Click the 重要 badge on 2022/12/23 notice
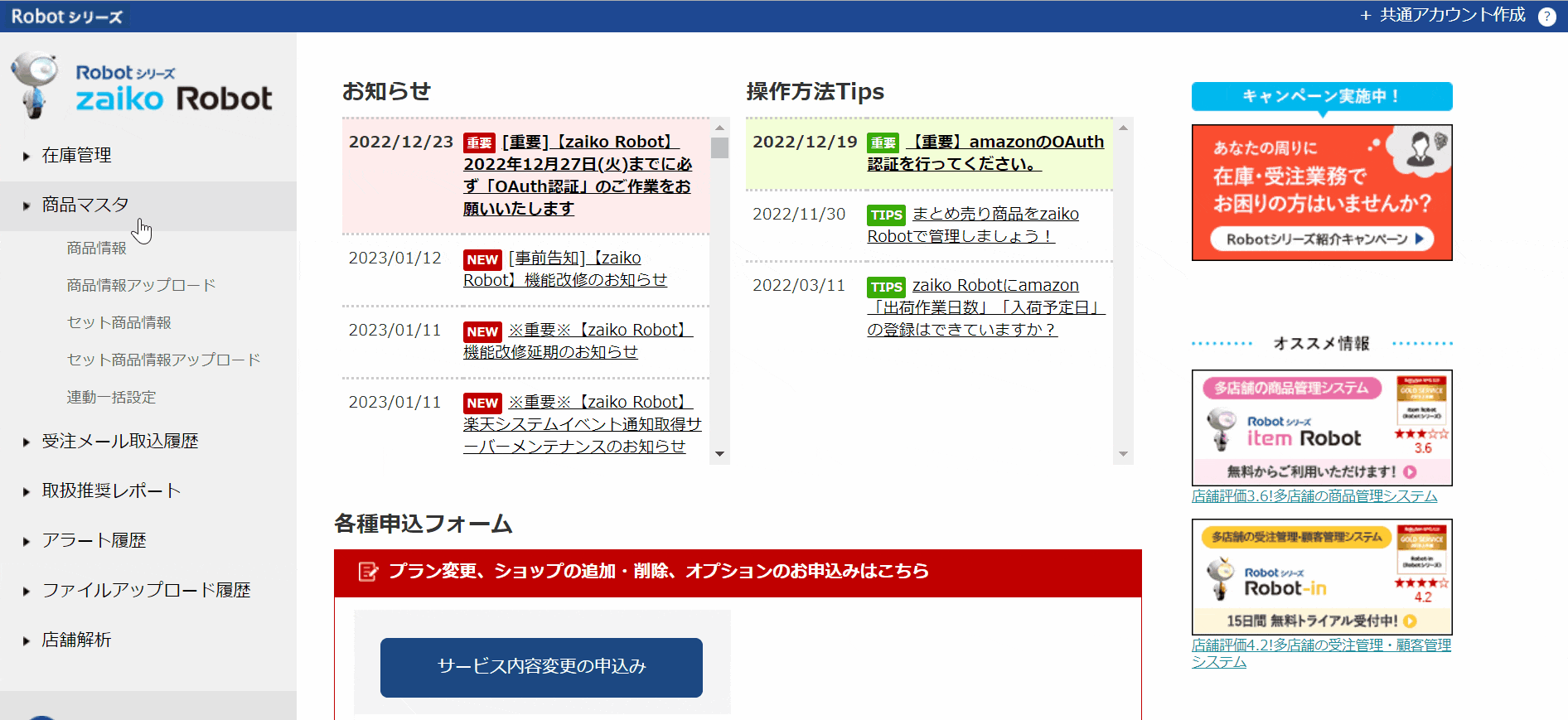 pos(479,143)
